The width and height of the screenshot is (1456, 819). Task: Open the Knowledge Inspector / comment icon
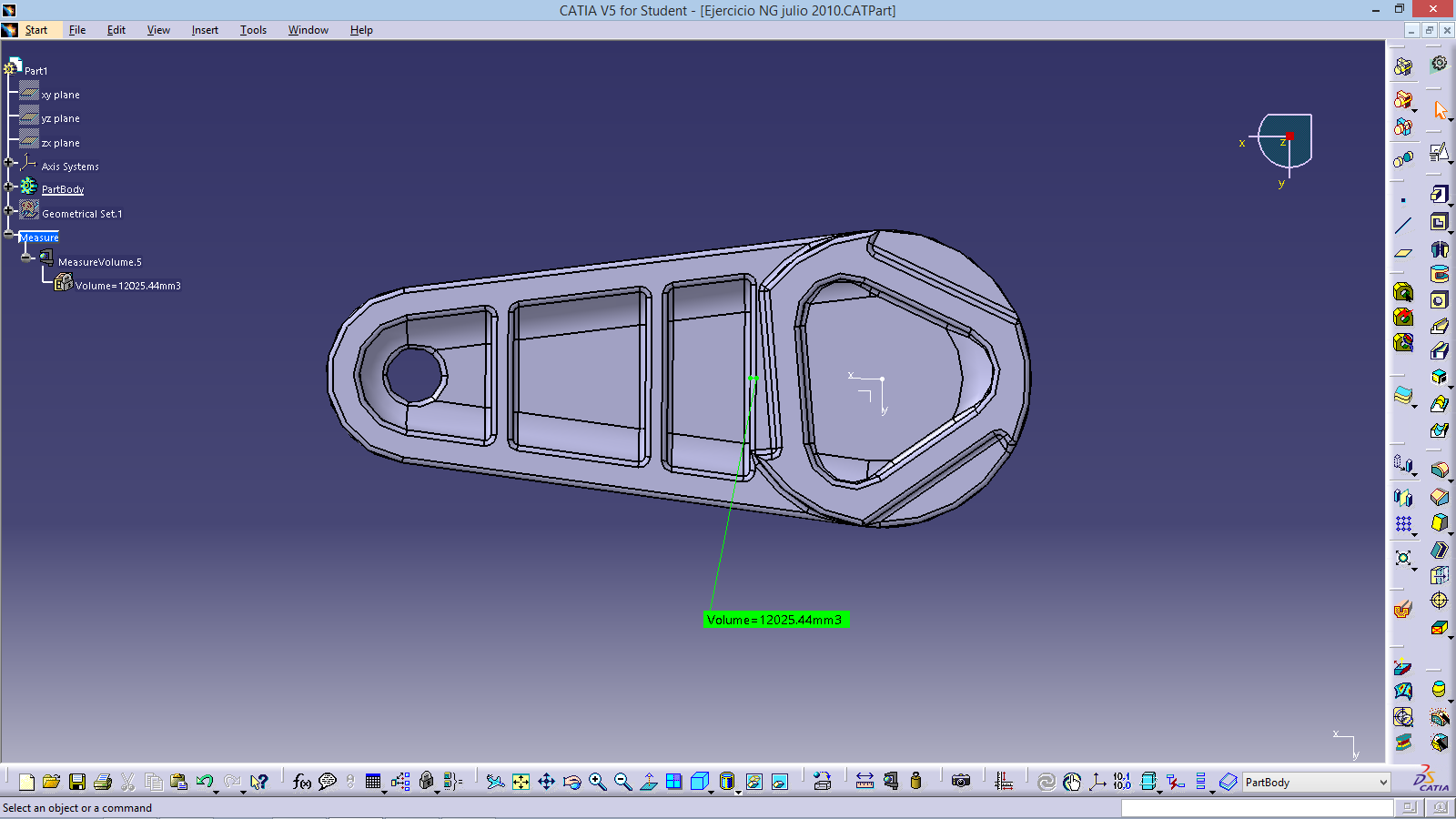[x=328, y=782]
